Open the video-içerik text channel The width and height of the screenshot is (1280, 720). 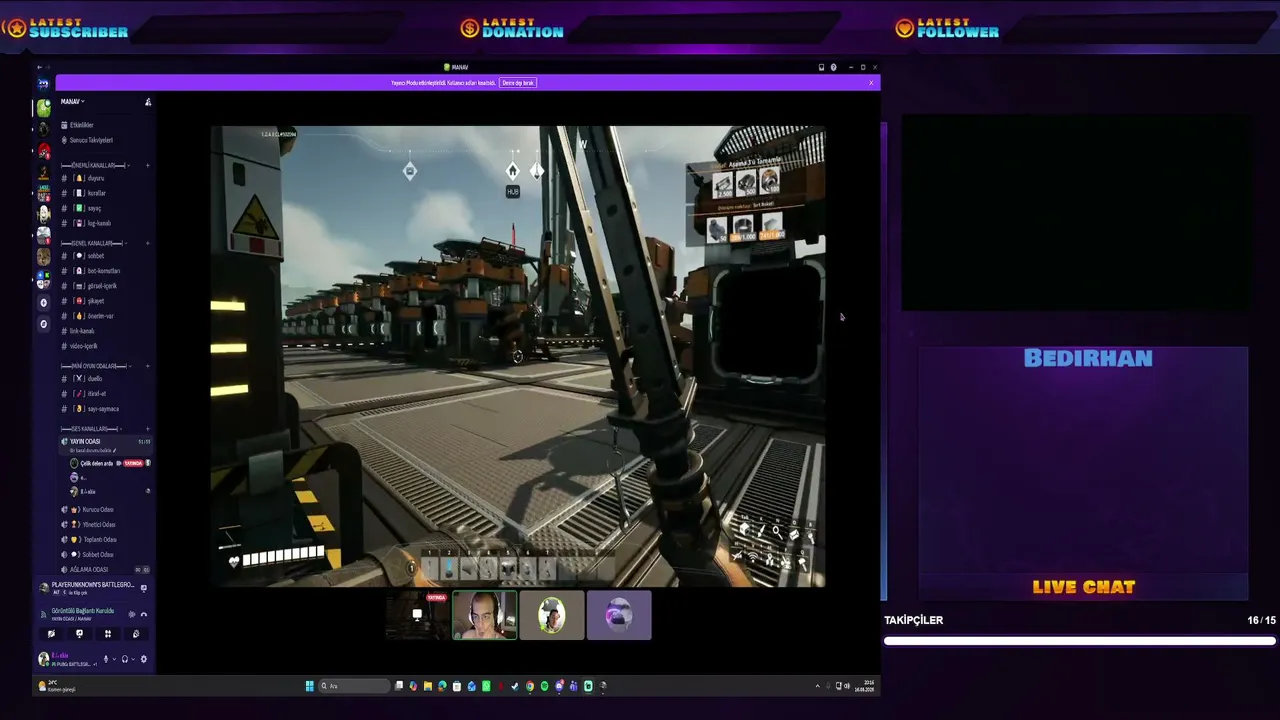pyautogui.click(x=104, y=346)
